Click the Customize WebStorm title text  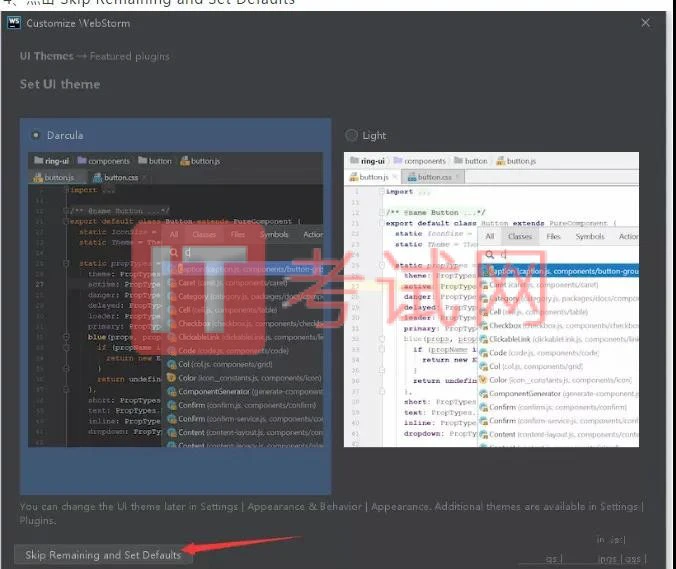pyautogui.click(x=78, y=23)
